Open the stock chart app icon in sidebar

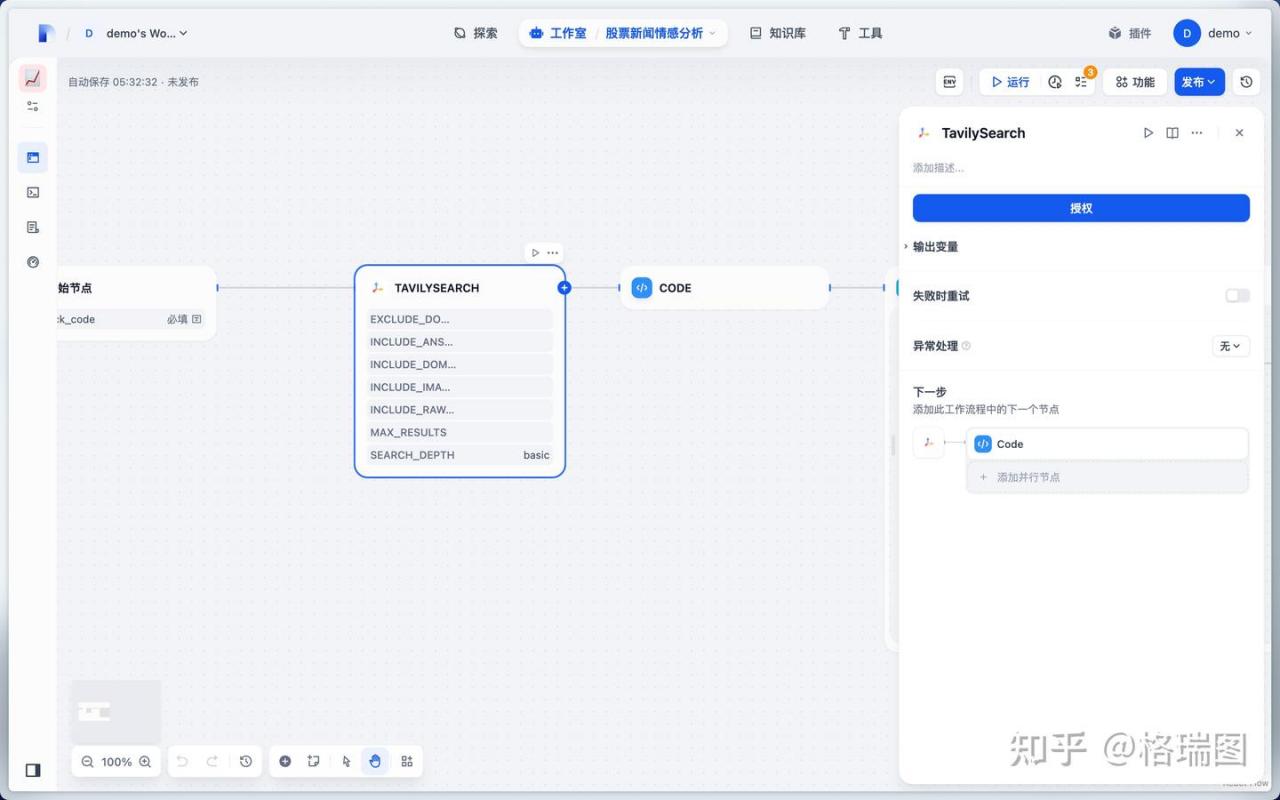pos(33,78)
